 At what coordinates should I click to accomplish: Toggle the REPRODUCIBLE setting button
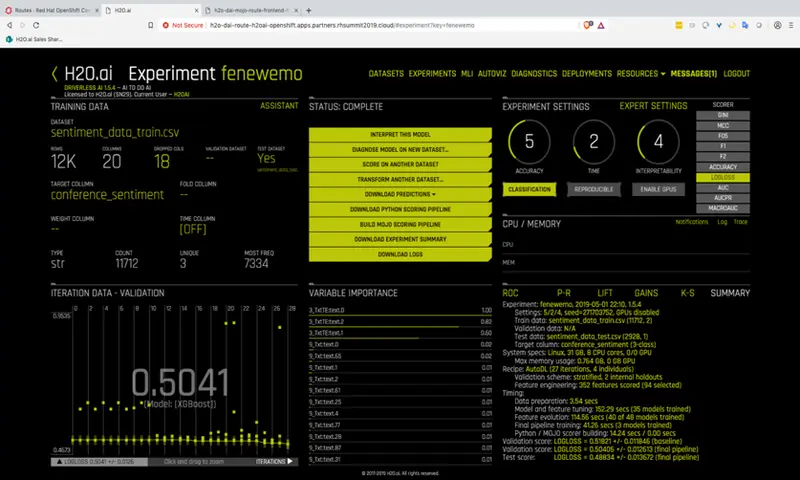point(593,189)
